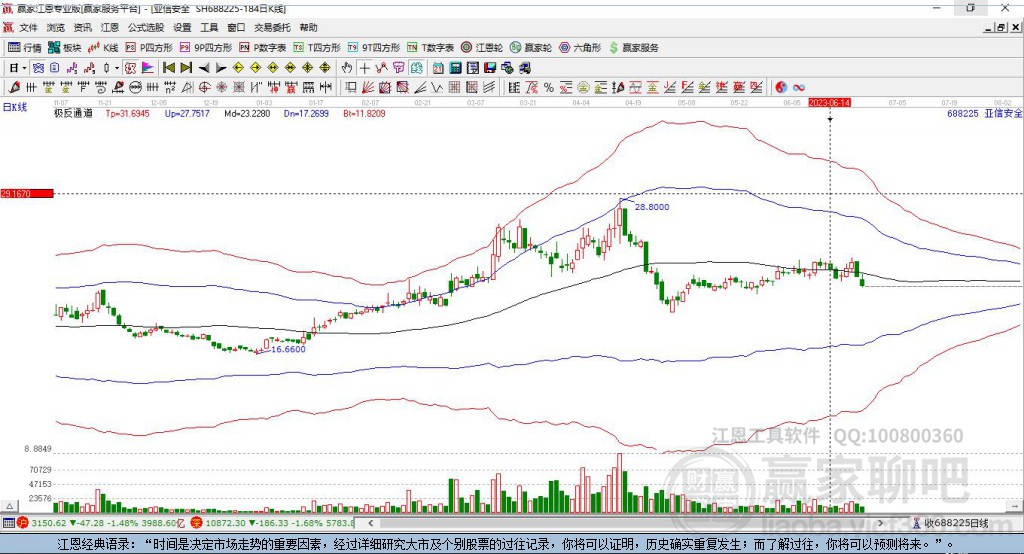Screen dimensions: 1024x554
Task: Open the T四方形 tool
Action: [317, 48]
